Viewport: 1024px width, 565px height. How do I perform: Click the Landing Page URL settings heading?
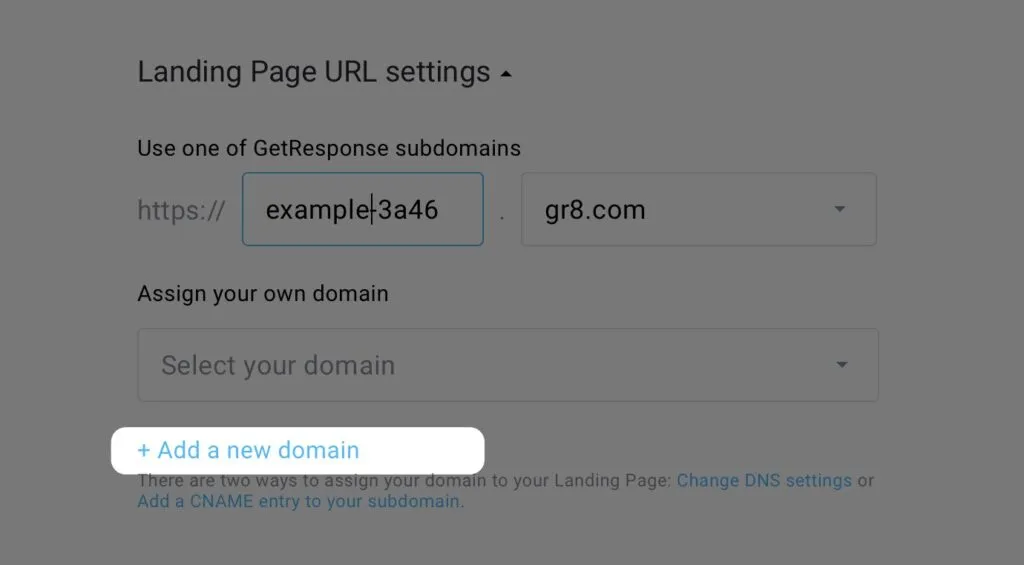[x=313, y=72]
